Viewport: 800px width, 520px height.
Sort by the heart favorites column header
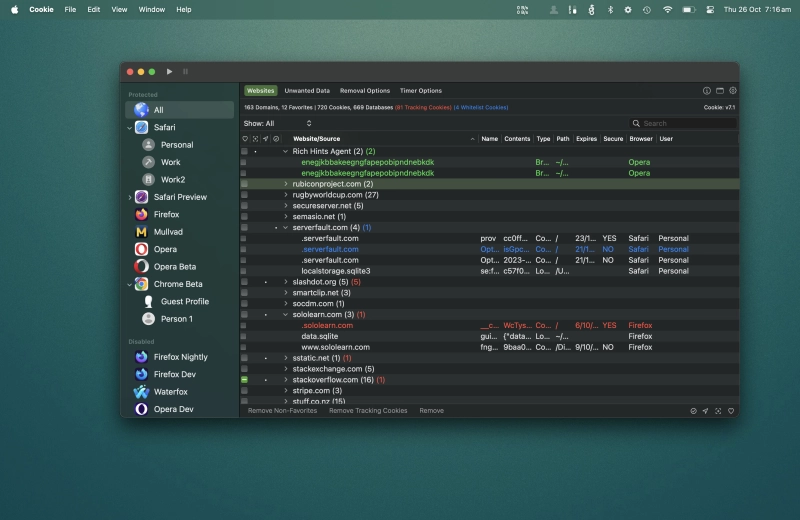(245, 139)
